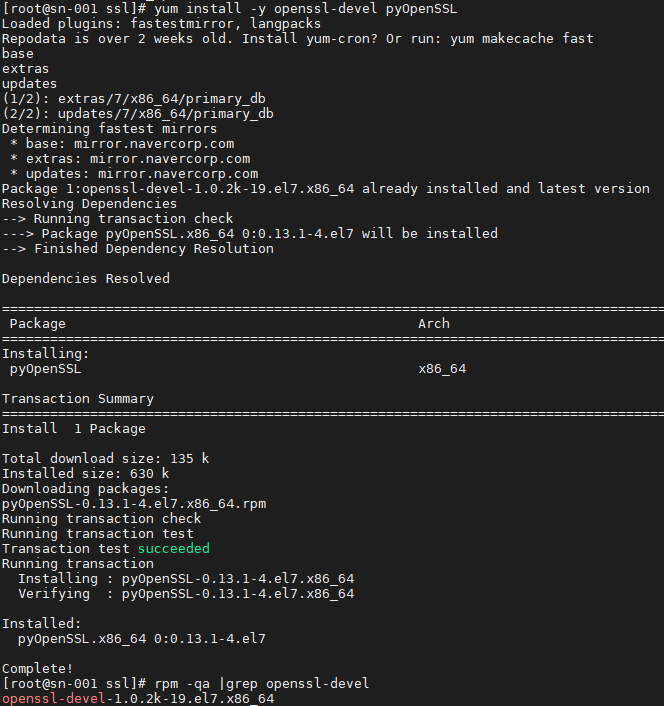Click the pyOpenSSL rpm filename under downloads
This screenshot has width=664, height=706.
(x=134, y=504)
